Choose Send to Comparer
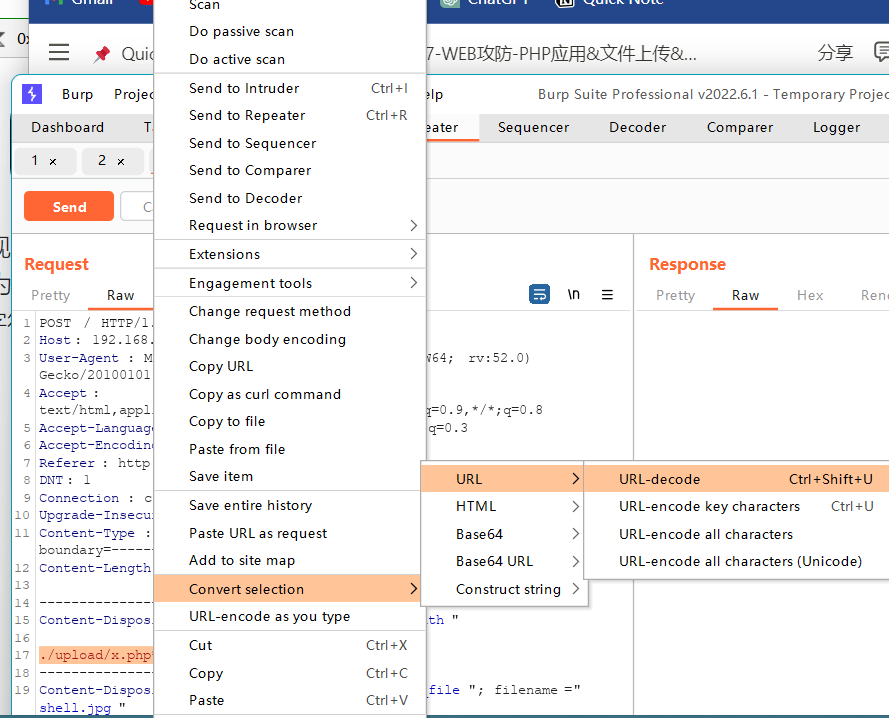This screenshot has width=889, height=718. click(x=290, y=170)
